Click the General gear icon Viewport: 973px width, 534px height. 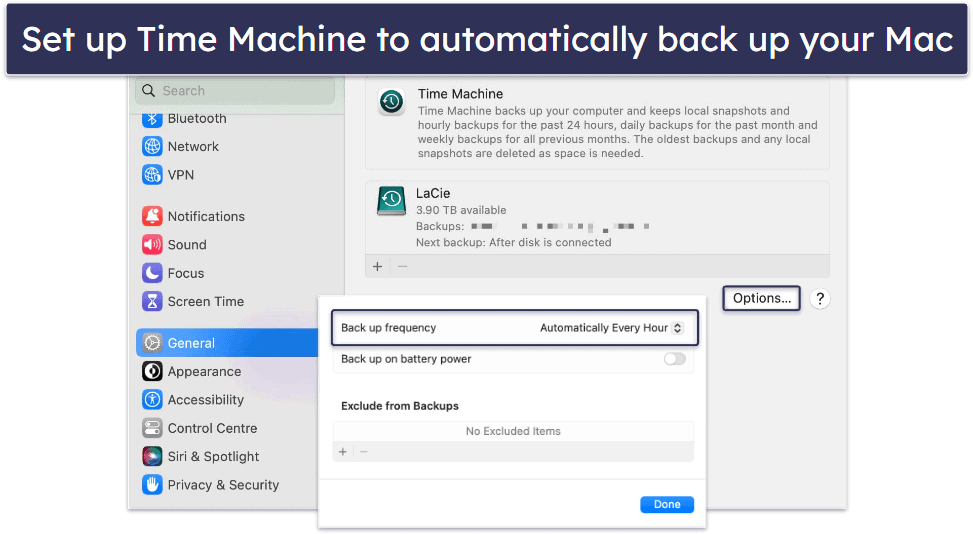152,343
